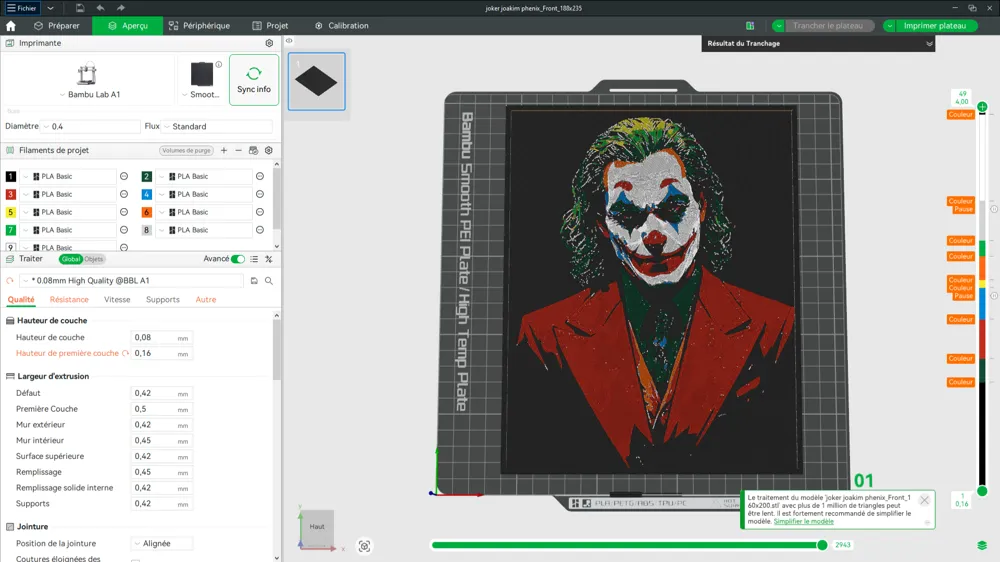Open the Smooth plate type dropdown
Image resolution: width=1000 pixels, height=562 pixels.
point(201,94)
